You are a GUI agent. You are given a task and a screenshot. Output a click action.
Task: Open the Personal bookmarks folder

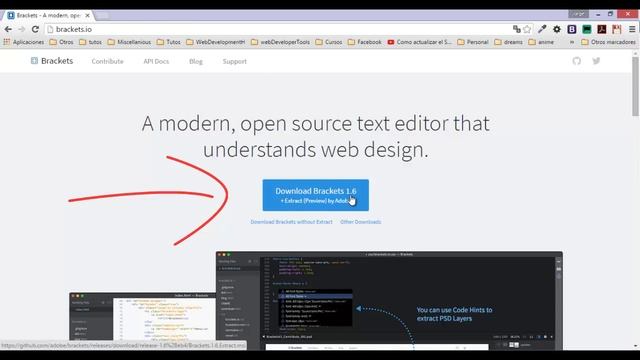pos(473,42)
